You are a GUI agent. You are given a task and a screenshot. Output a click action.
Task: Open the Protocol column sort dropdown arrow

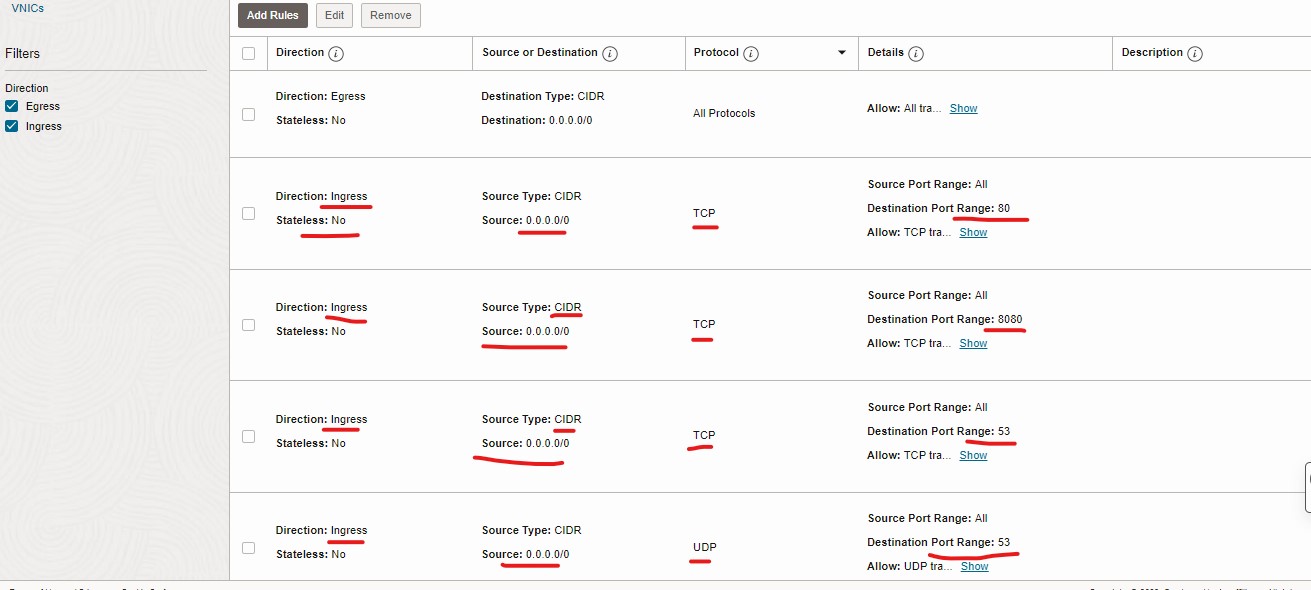[x=841, y=53]
